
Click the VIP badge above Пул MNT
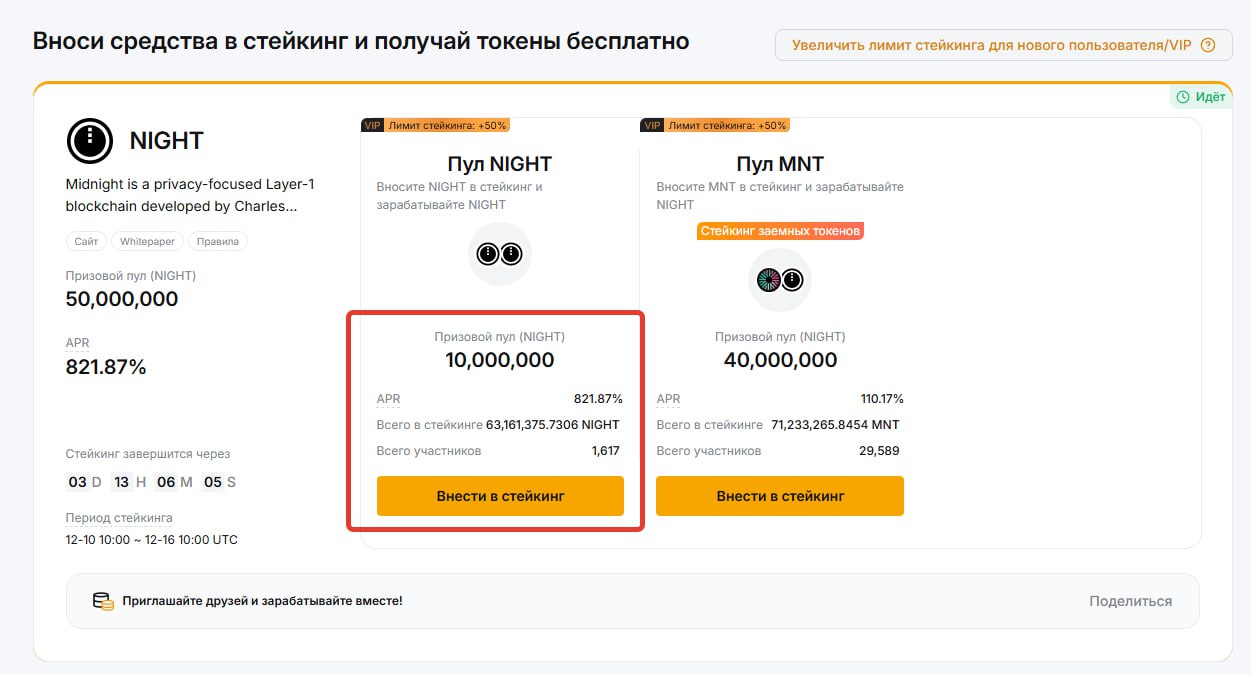[x=652, y=125]
